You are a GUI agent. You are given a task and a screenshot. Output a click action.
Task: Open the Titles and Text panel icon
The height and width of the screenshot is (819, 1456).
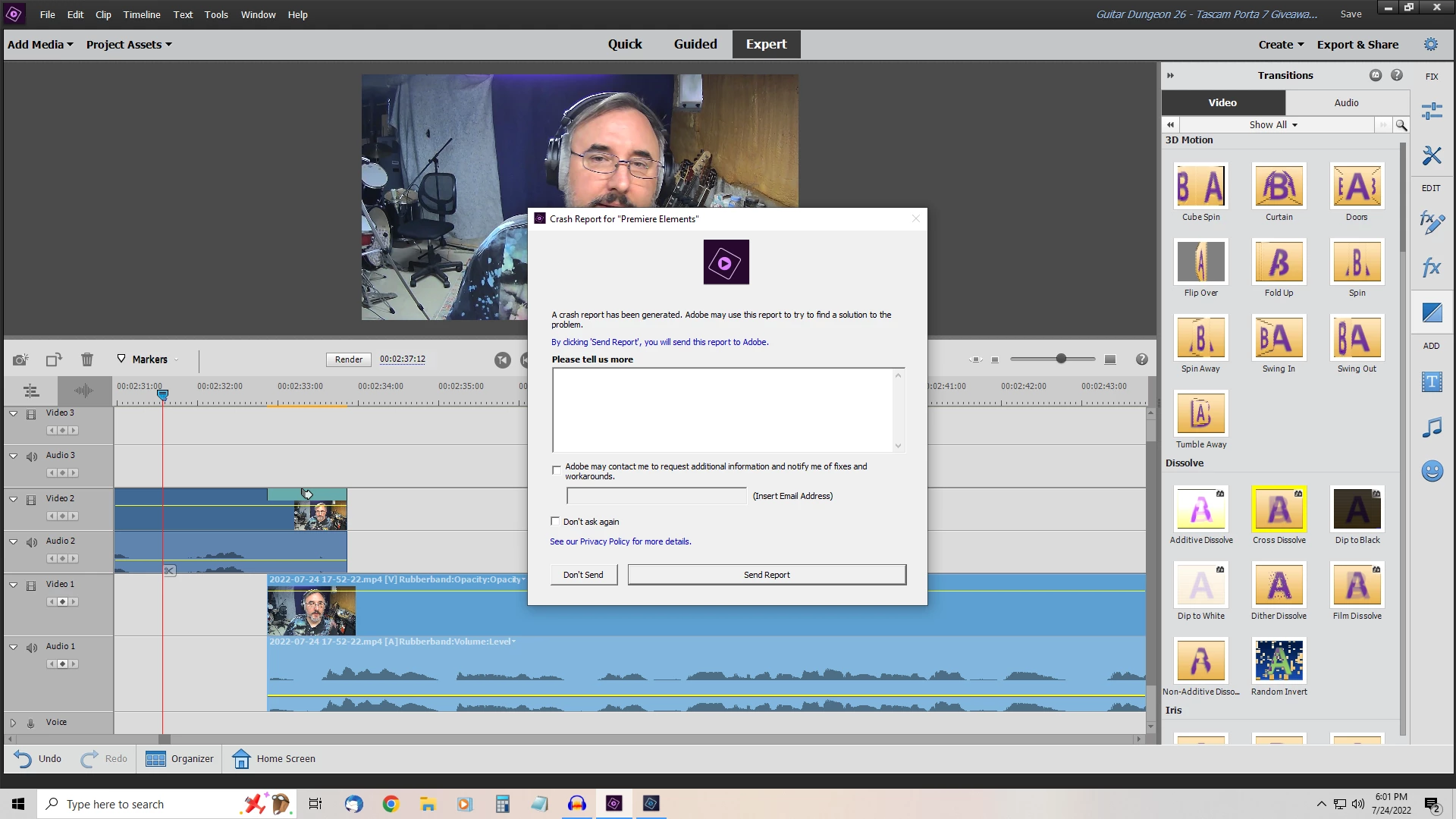(x=1432, y=382)
